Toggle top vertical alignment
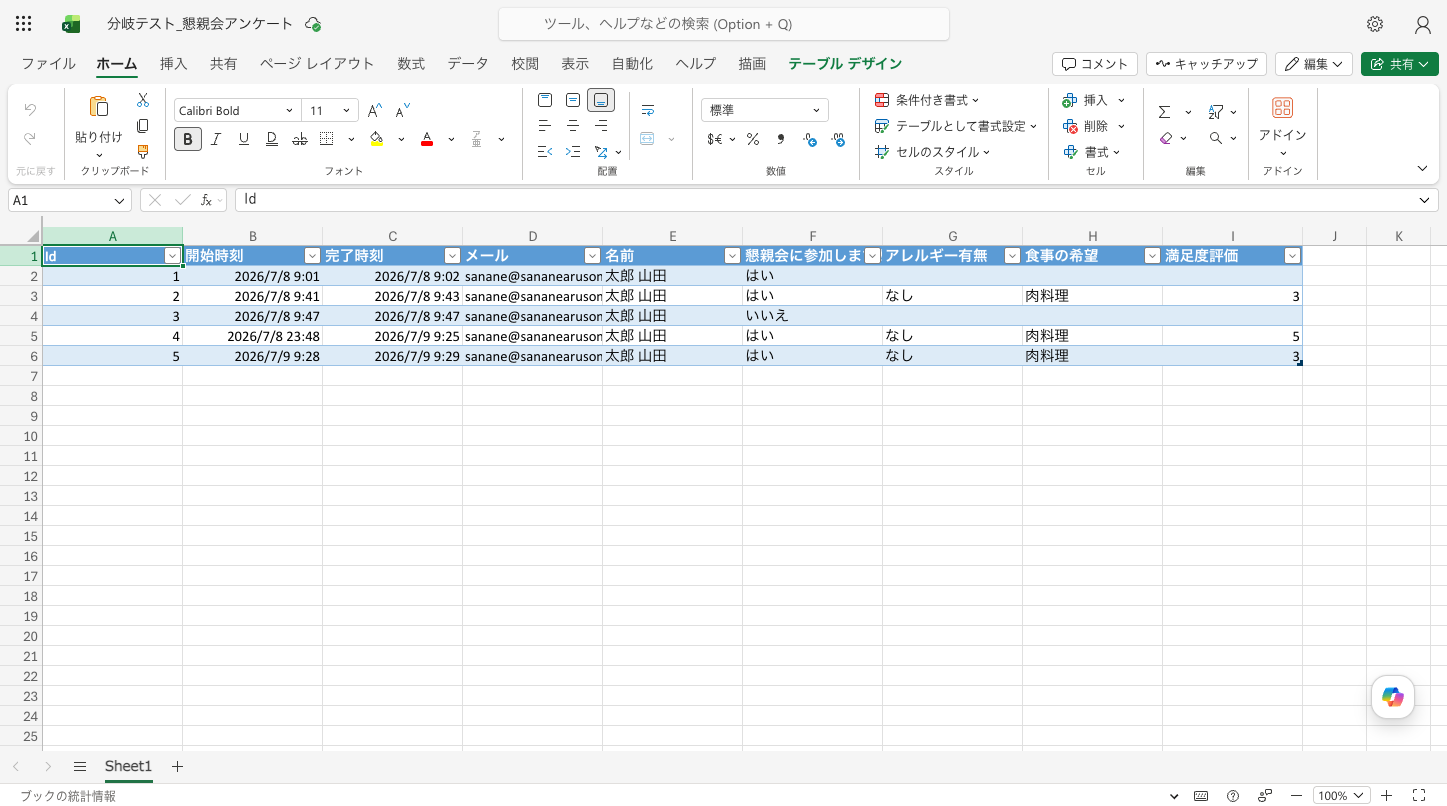Image resolution: width=1447 pixels, height=806 pixels. tap(545, 100)
